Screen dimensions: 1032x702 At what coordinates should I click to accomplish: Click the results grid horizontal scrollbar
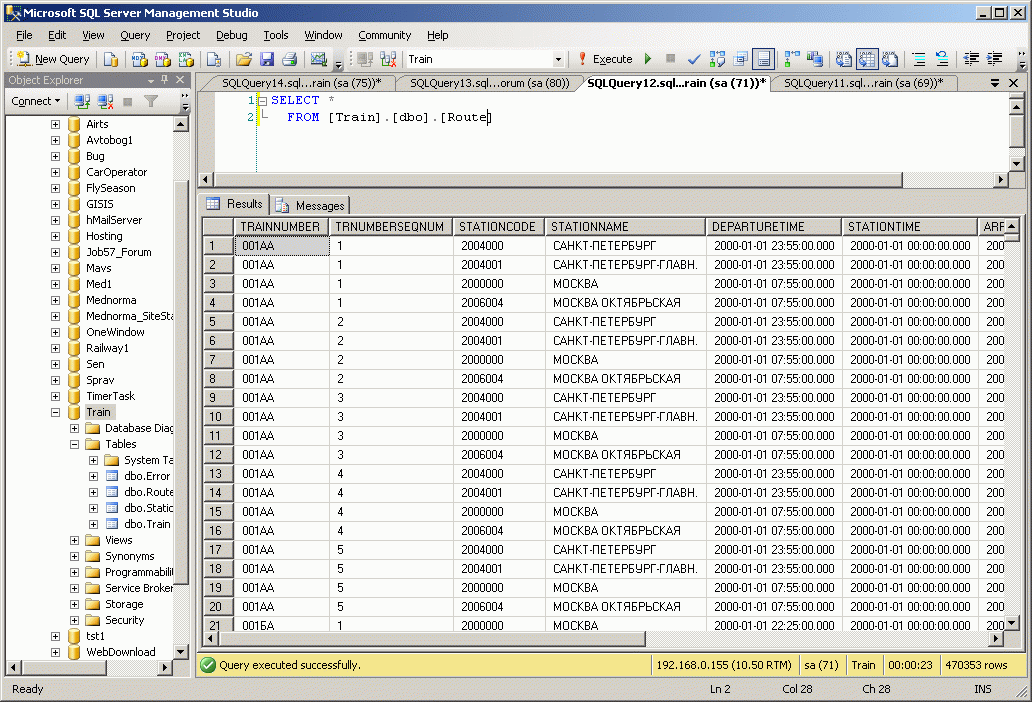click(432, 639)
